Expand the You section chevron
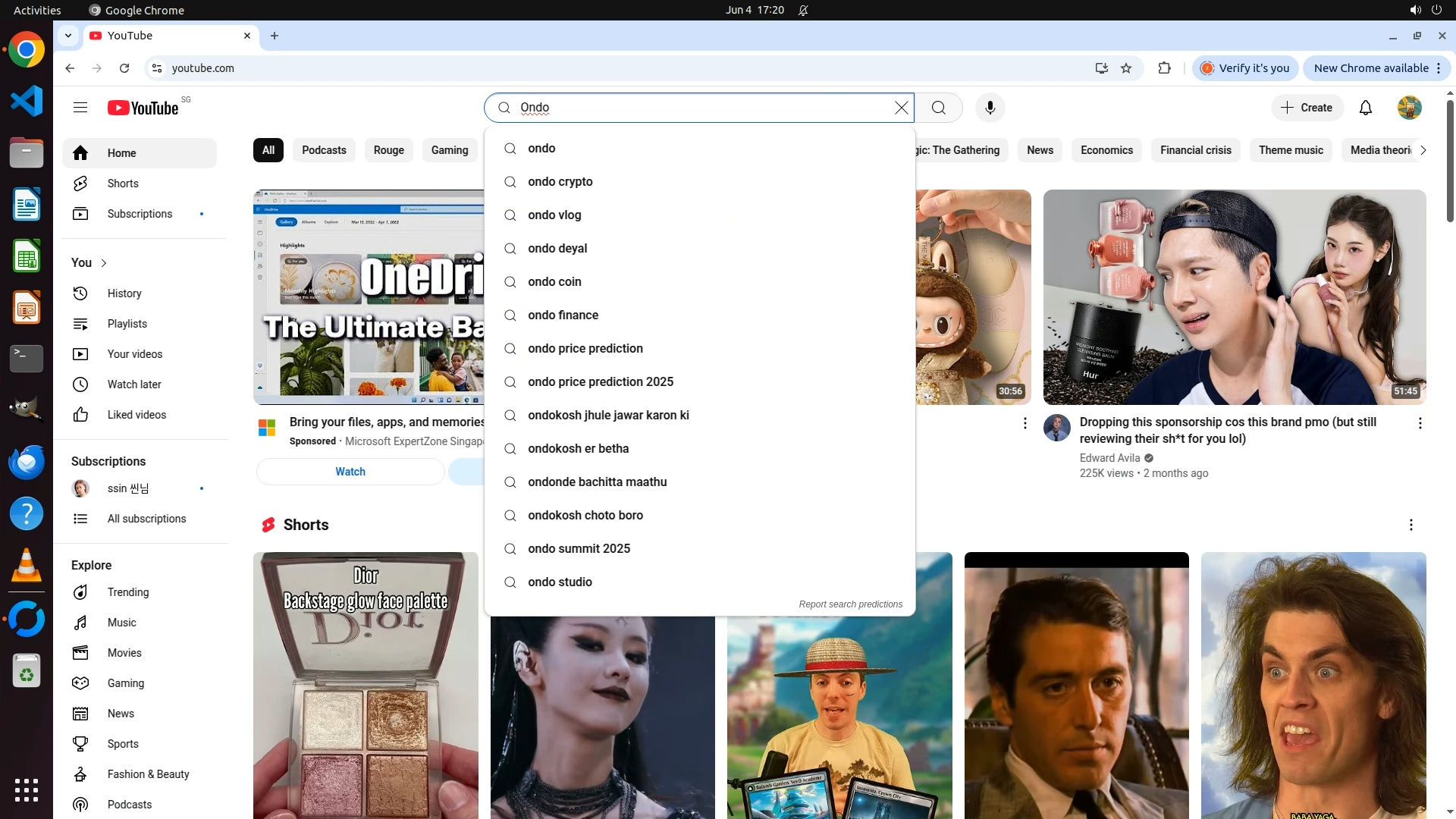1456x819 pixels. click(x=104, y=263)
